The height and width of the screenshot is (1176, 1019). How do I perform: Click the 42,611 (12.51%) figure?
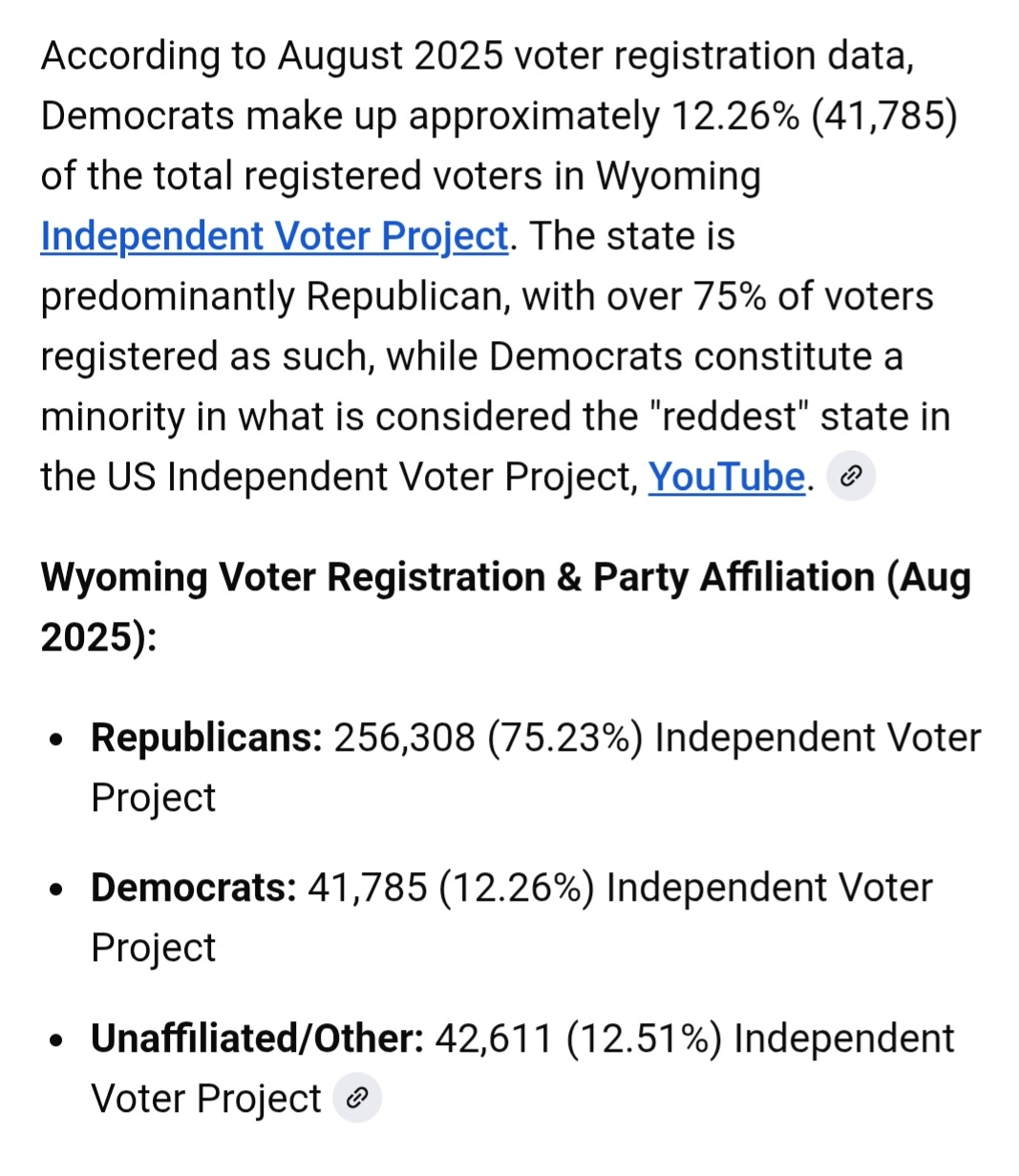click(x=578, y=1038)
